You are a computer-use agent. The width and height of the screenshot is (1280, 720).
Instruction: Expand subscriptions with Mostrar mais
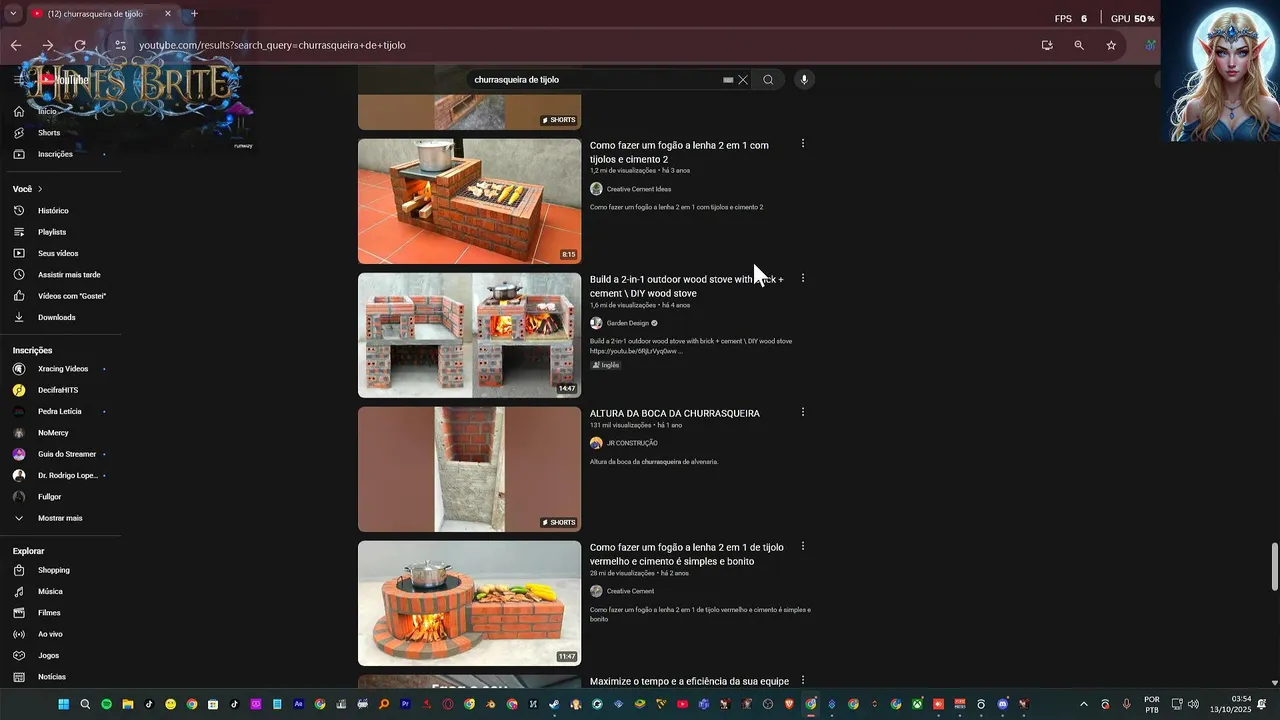click(x=60, y=518)
